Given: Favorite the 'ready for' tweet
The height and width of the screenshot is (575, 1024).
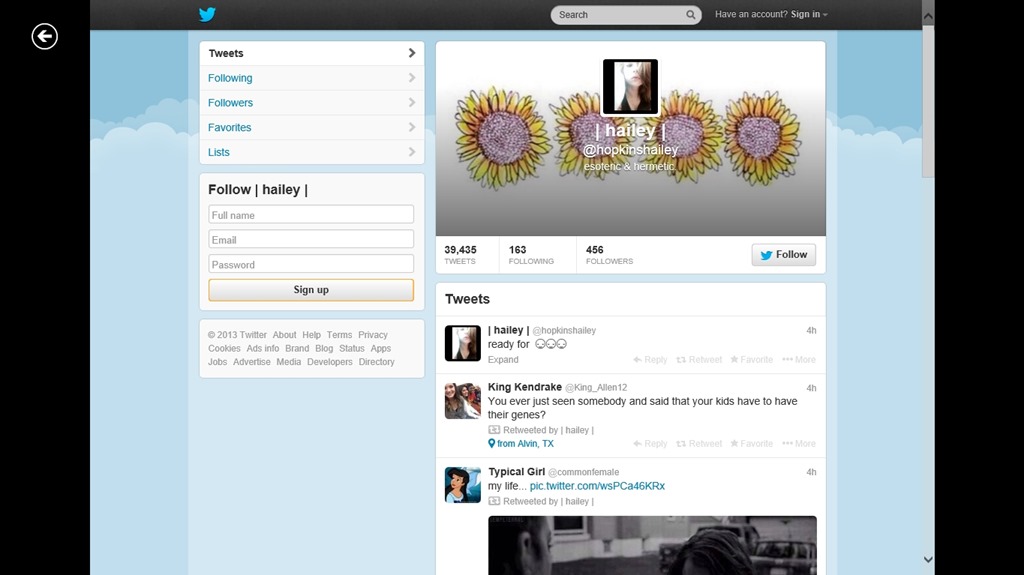Looking at the screenshot, I should click(751, 359).
